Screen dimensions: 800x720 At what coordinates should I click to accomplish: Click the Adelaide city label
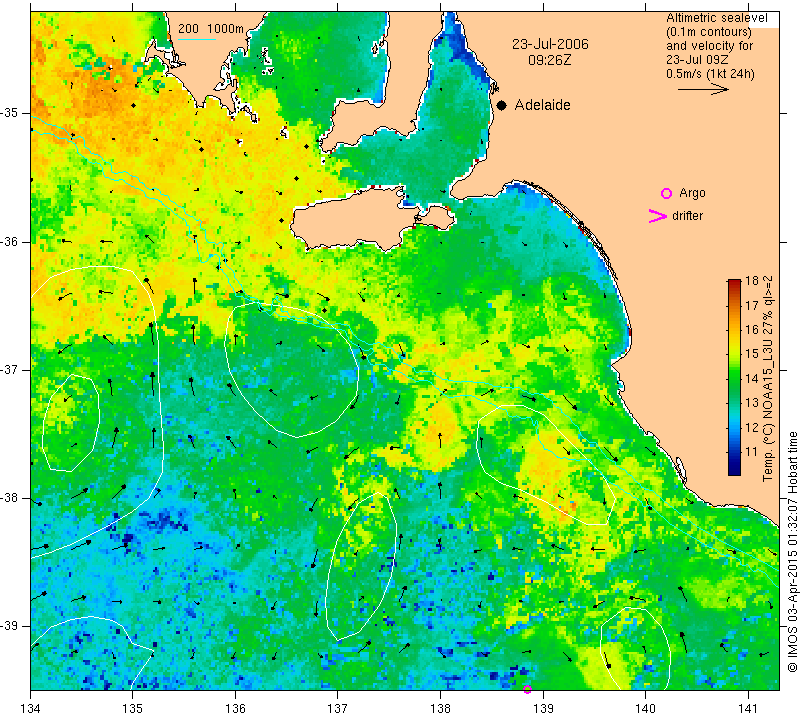[542, 105]
